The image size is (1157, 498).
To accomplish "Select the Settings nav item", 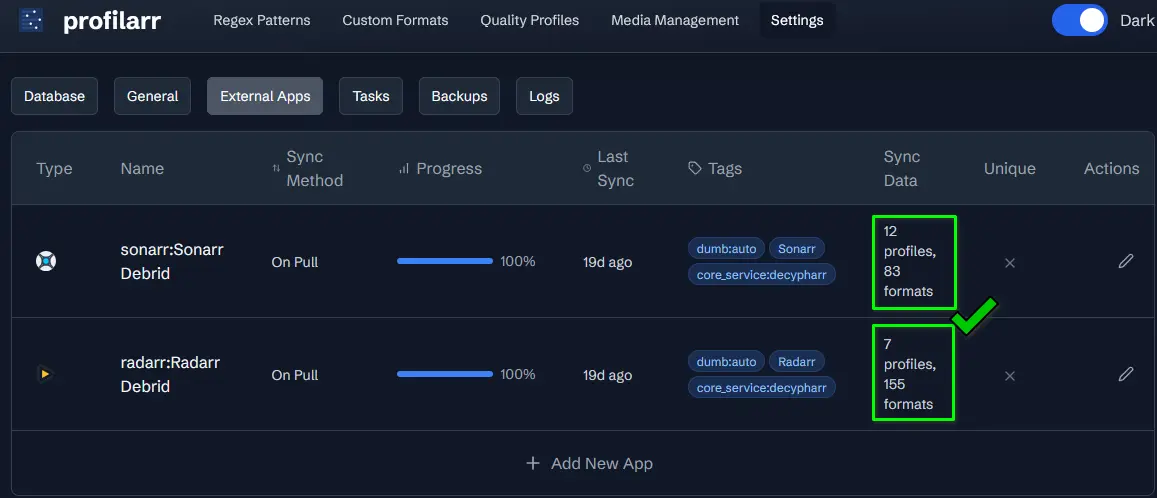I will click(797, 21).
